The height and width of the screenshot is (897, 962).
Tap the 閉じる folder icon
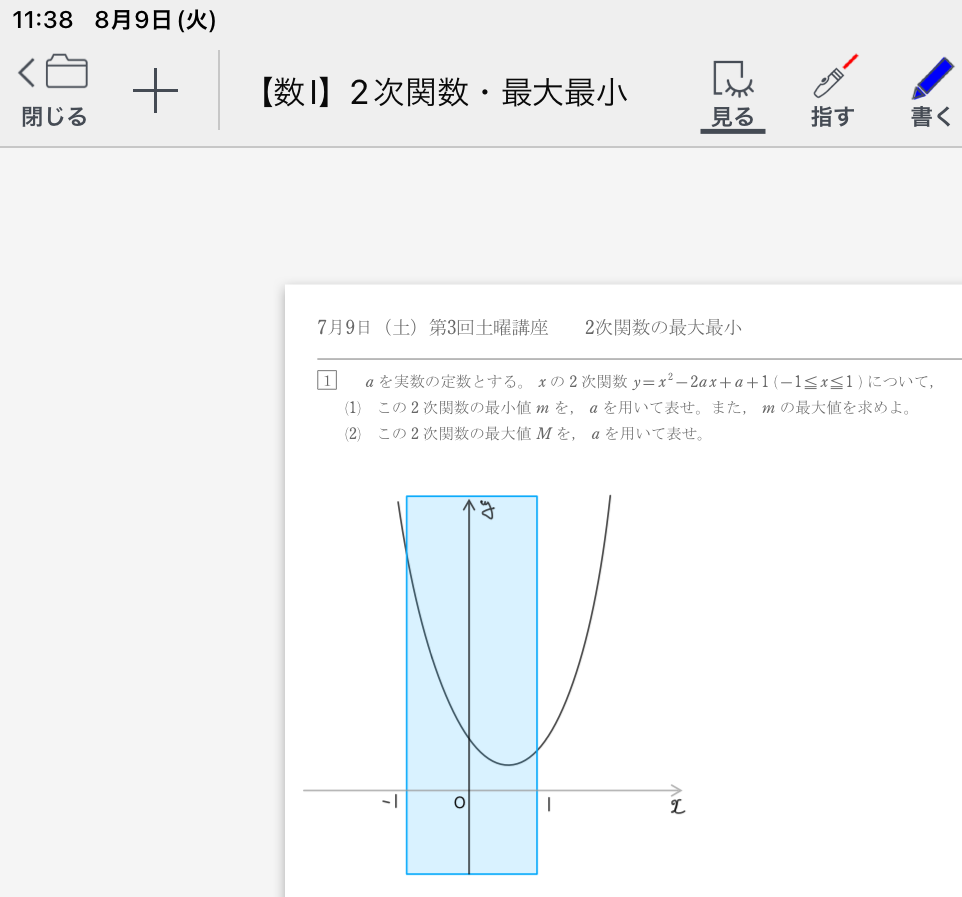point(54,91)
